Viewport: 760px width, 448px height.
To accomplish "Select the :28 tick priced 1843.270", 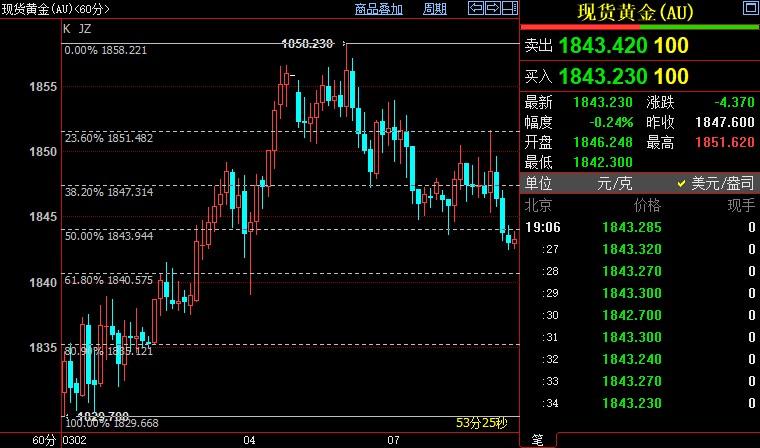I will point(640,271).
